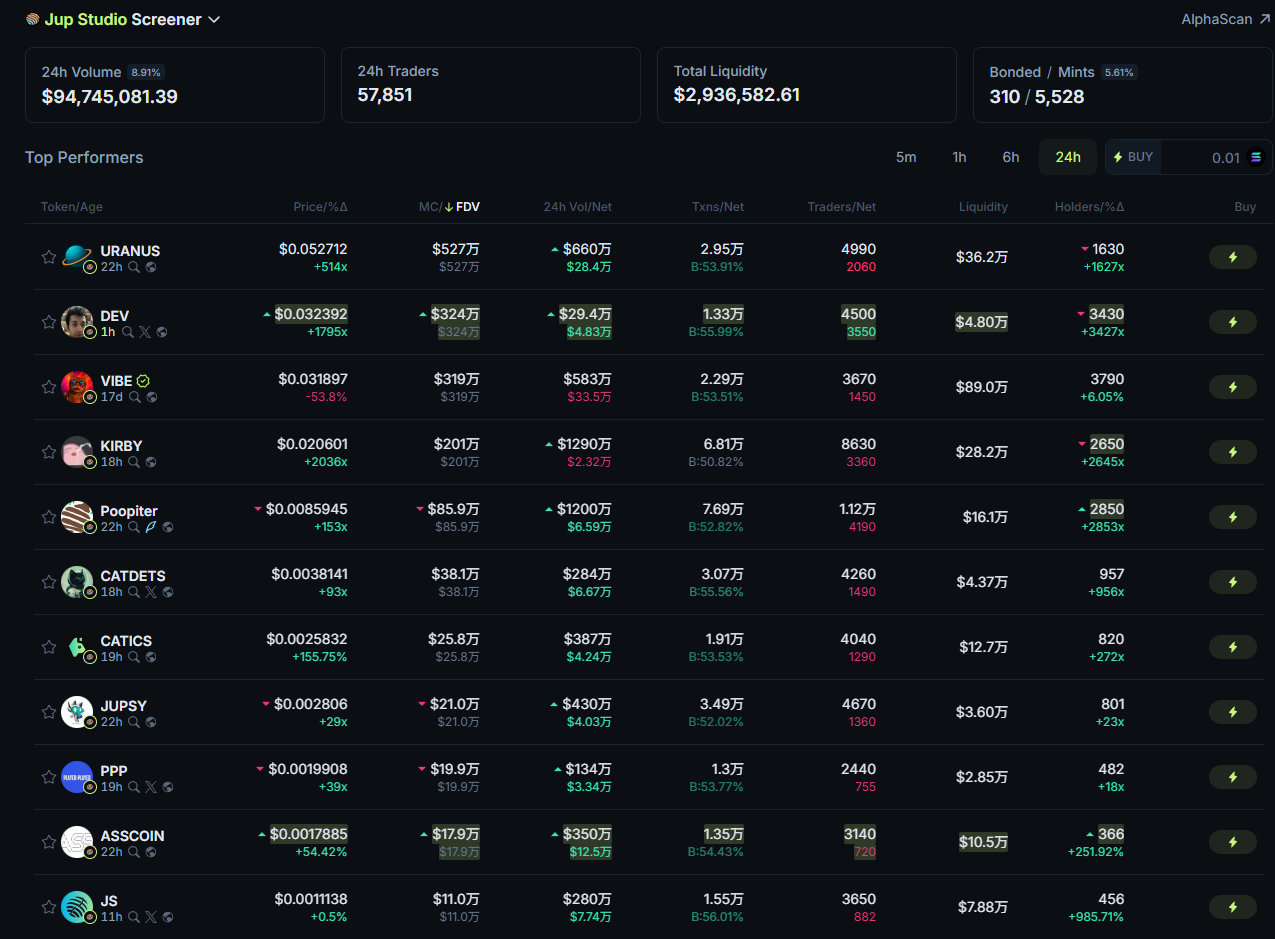This screenshot has height=939, width=1275.
Task: Click Solana currency icon in buy box
Action: pos(1256,157)
